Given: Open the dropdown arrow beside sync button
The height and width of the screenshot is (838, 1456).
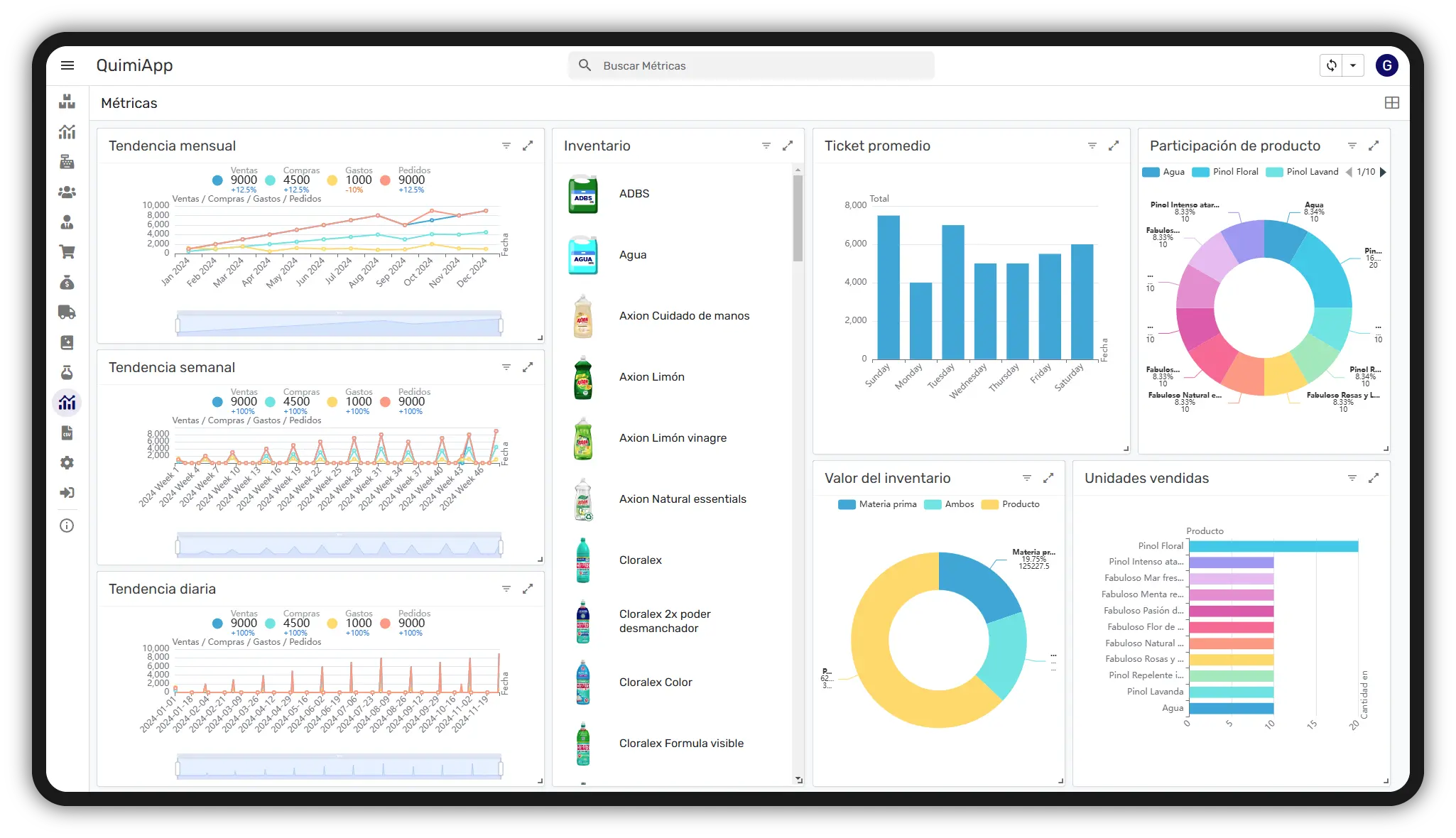Looking at the screenshot, I should [x=1353, y=65].
